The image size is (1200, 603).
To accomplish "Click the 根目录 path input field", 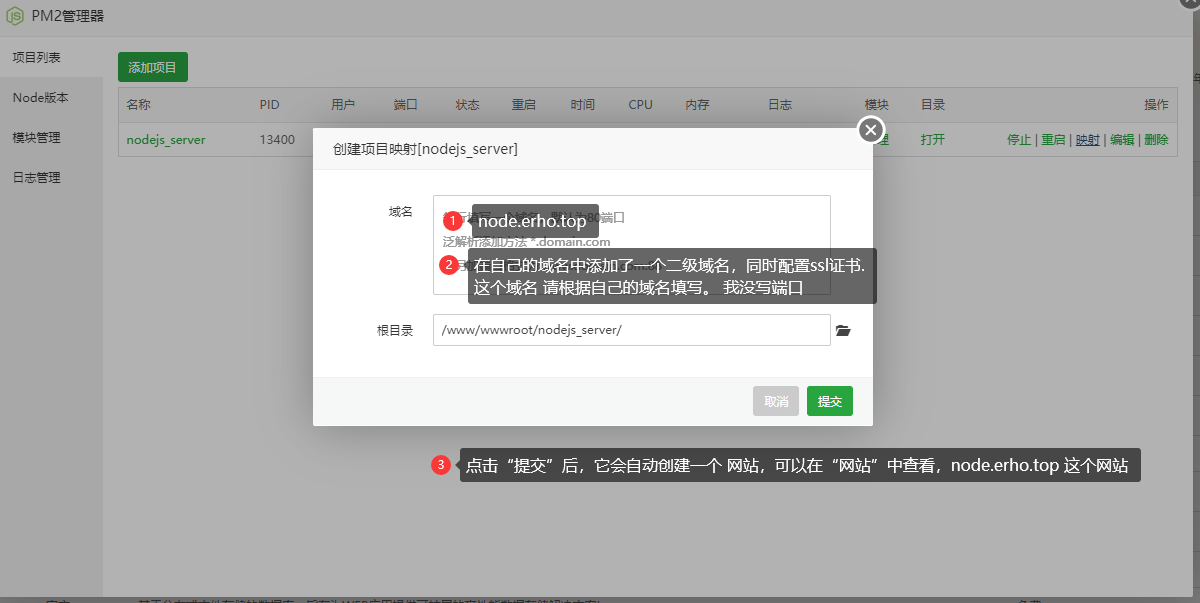I will (x=631, y=331).
